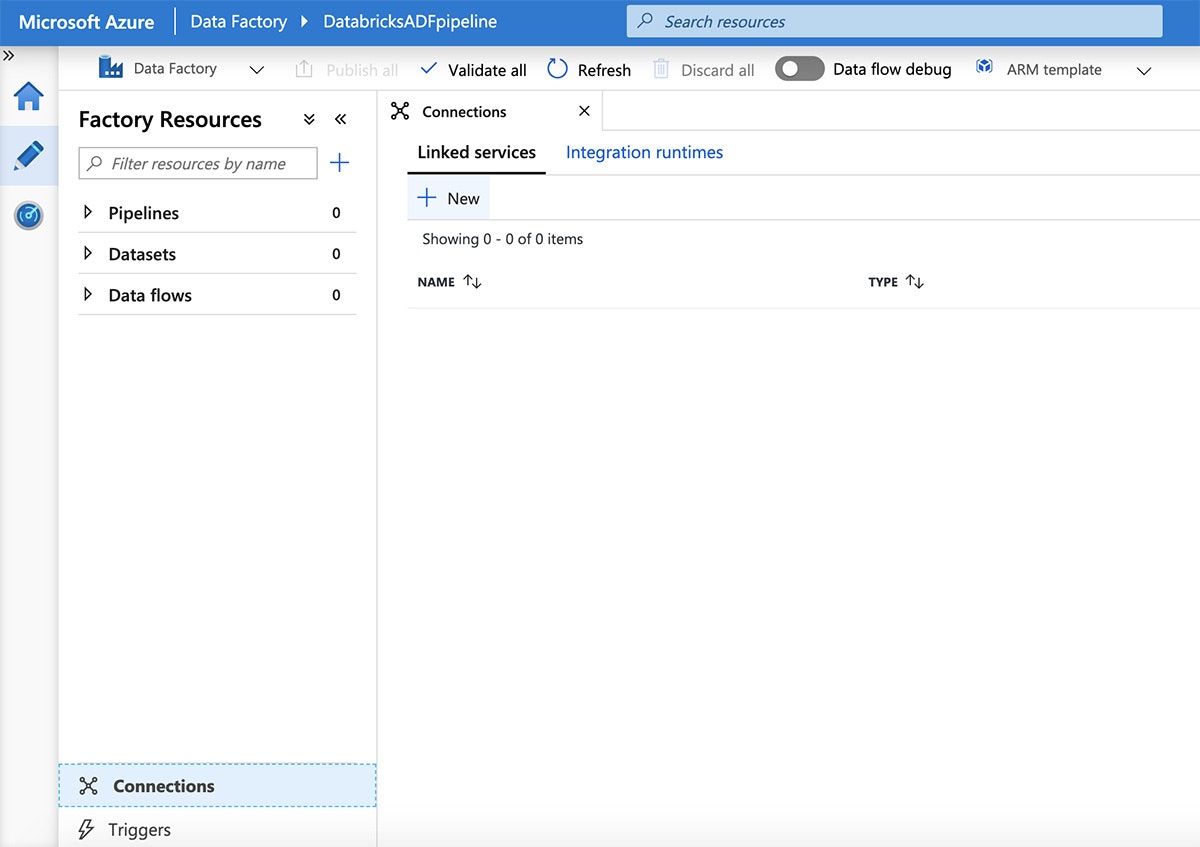Screen dimensions: 1200x847
Task: Click New linked service button
Action: coord(448,198)
